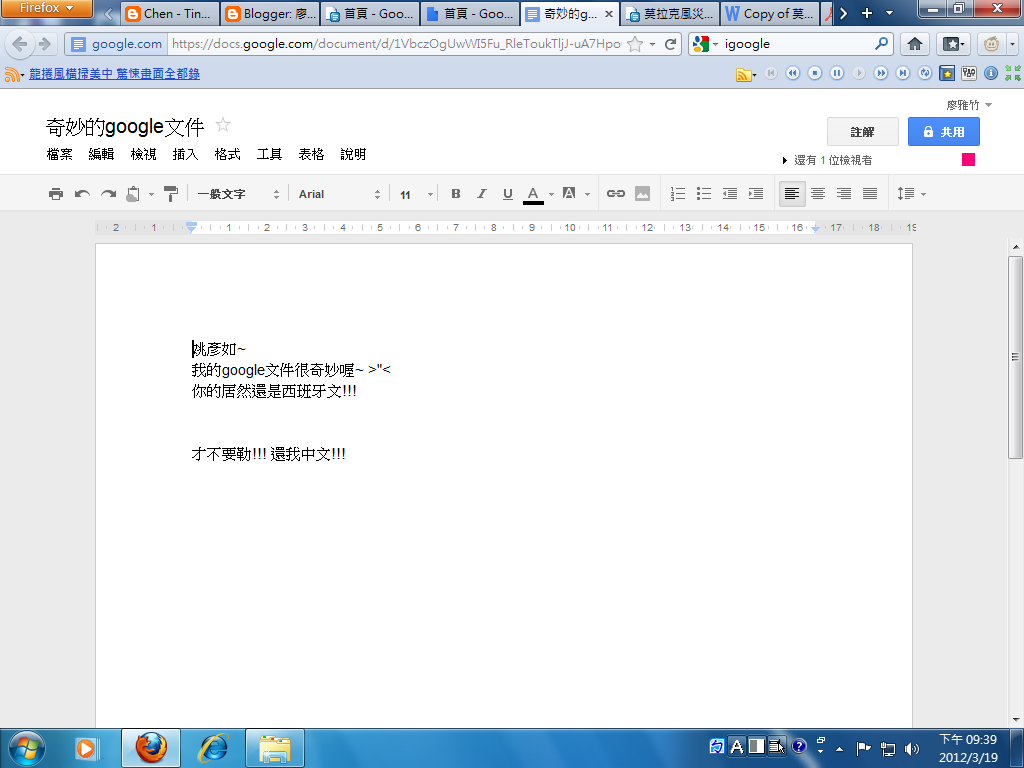Reload the page in Firefox
Viewport: 1024px width, 768px height.
(x=670, y=44)
